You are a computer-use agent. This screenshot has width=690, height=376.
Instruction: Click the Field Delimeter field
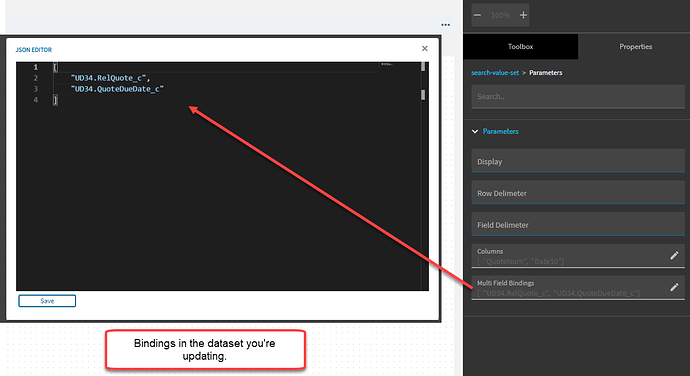click(x=578, y=224)
